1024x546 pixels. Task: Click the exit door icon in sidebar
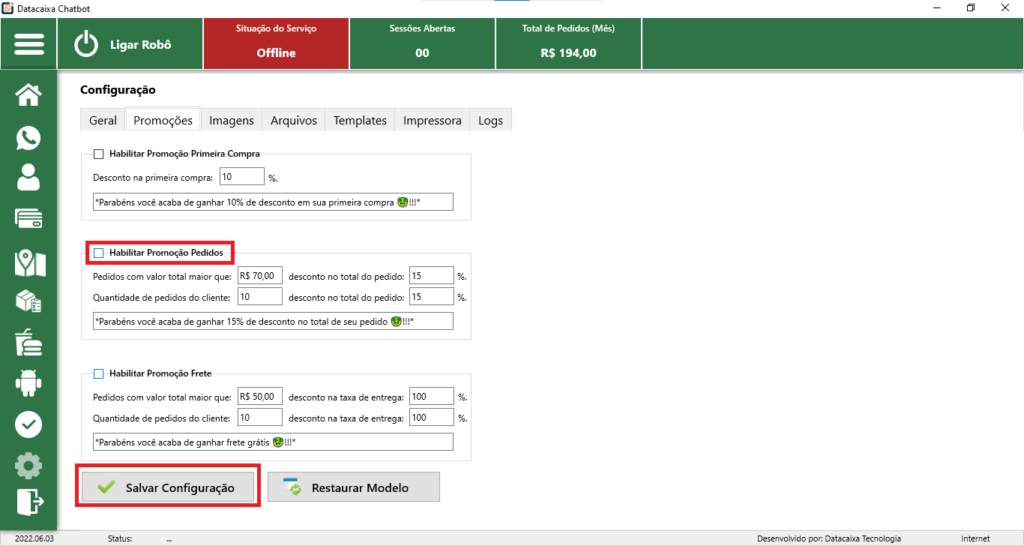tap(30, 502)
